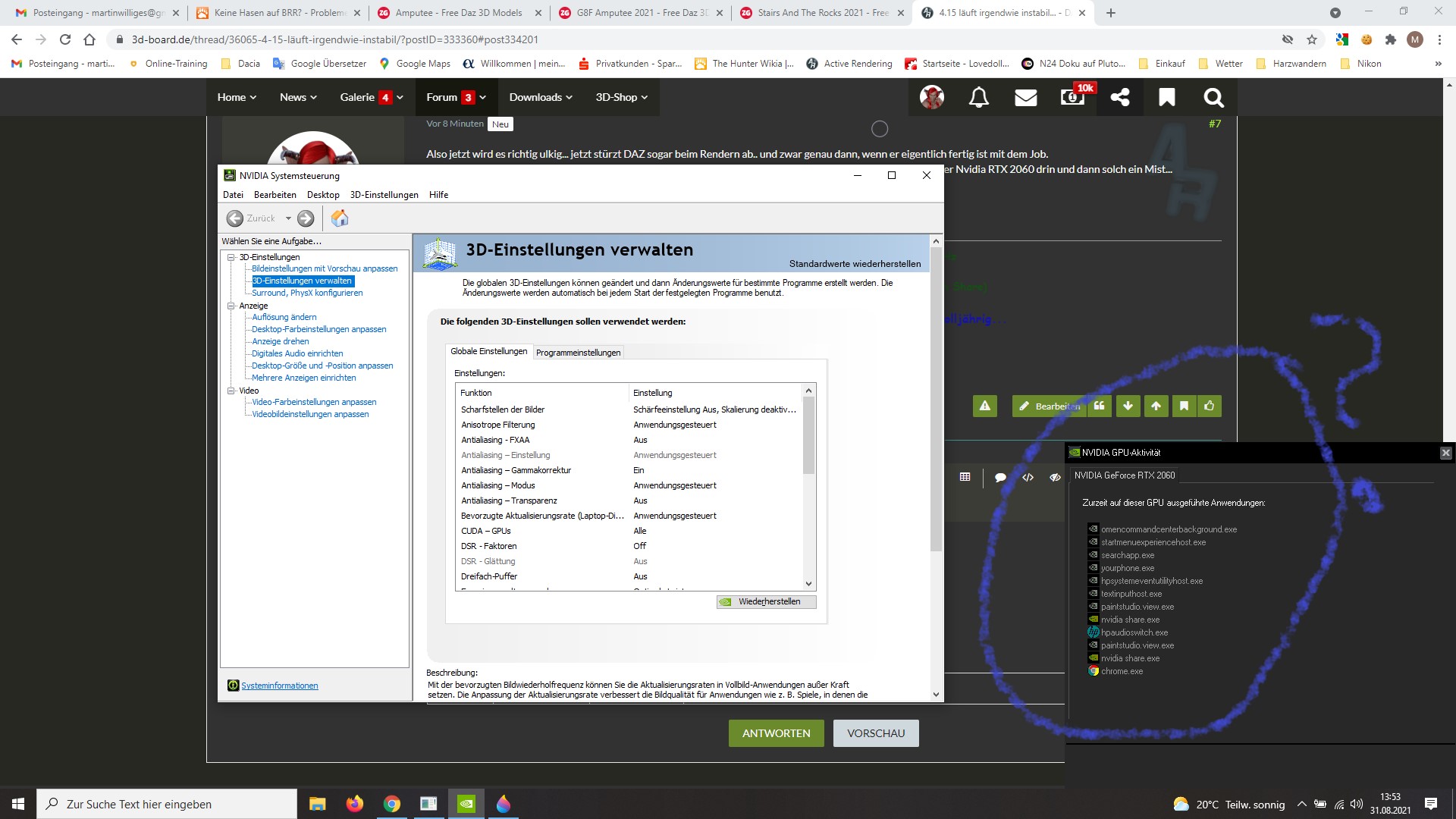Click the forward navigation arrow in NVIDIA panel

point(306,218)
